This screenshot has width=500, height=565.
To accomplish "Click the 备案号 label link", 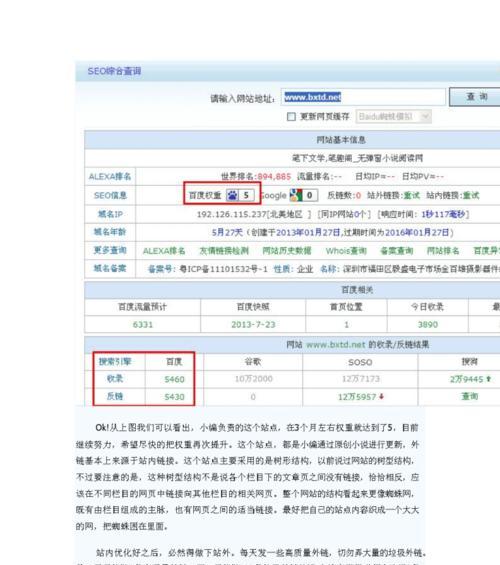I will [x=162, y=269].
